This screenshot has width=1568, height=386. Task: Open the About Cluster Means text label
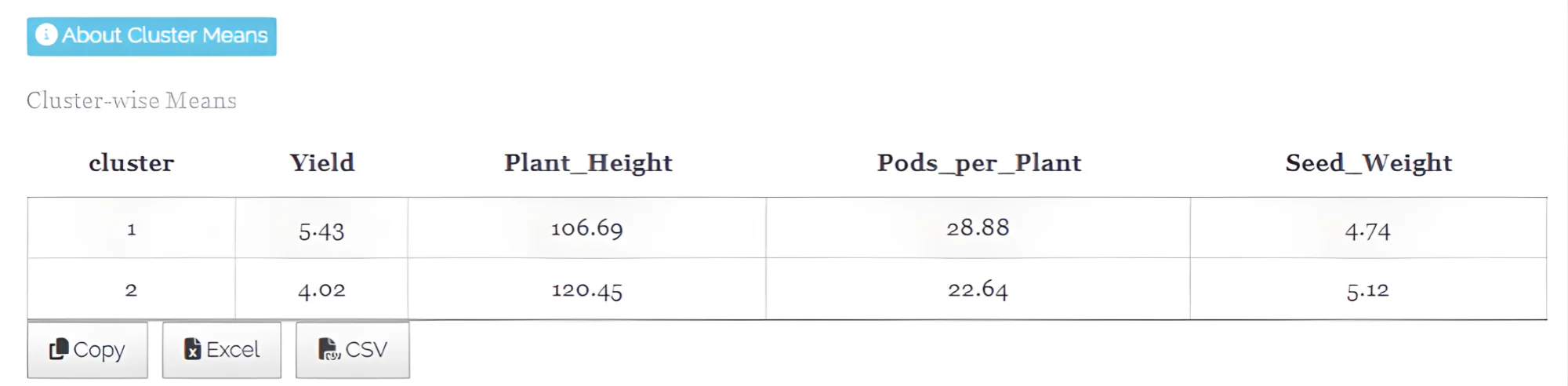click(x=165, y=35)
